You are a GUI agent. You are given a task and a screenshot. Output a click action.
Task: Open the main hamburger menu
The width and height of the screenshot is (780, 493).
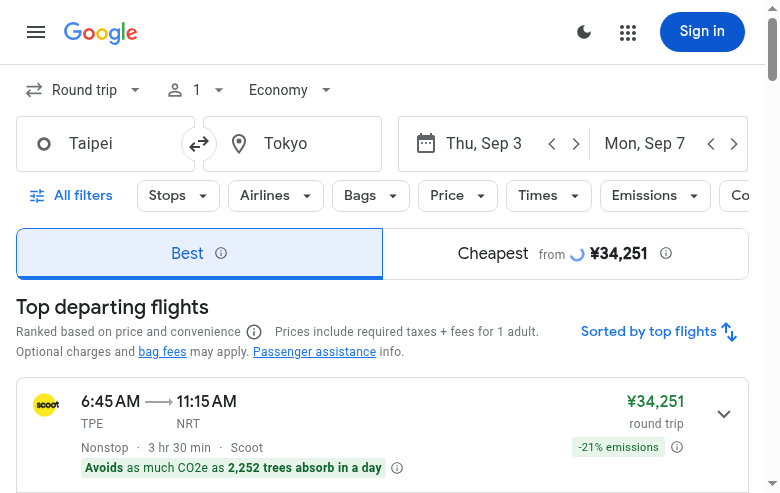pos(36,32)
